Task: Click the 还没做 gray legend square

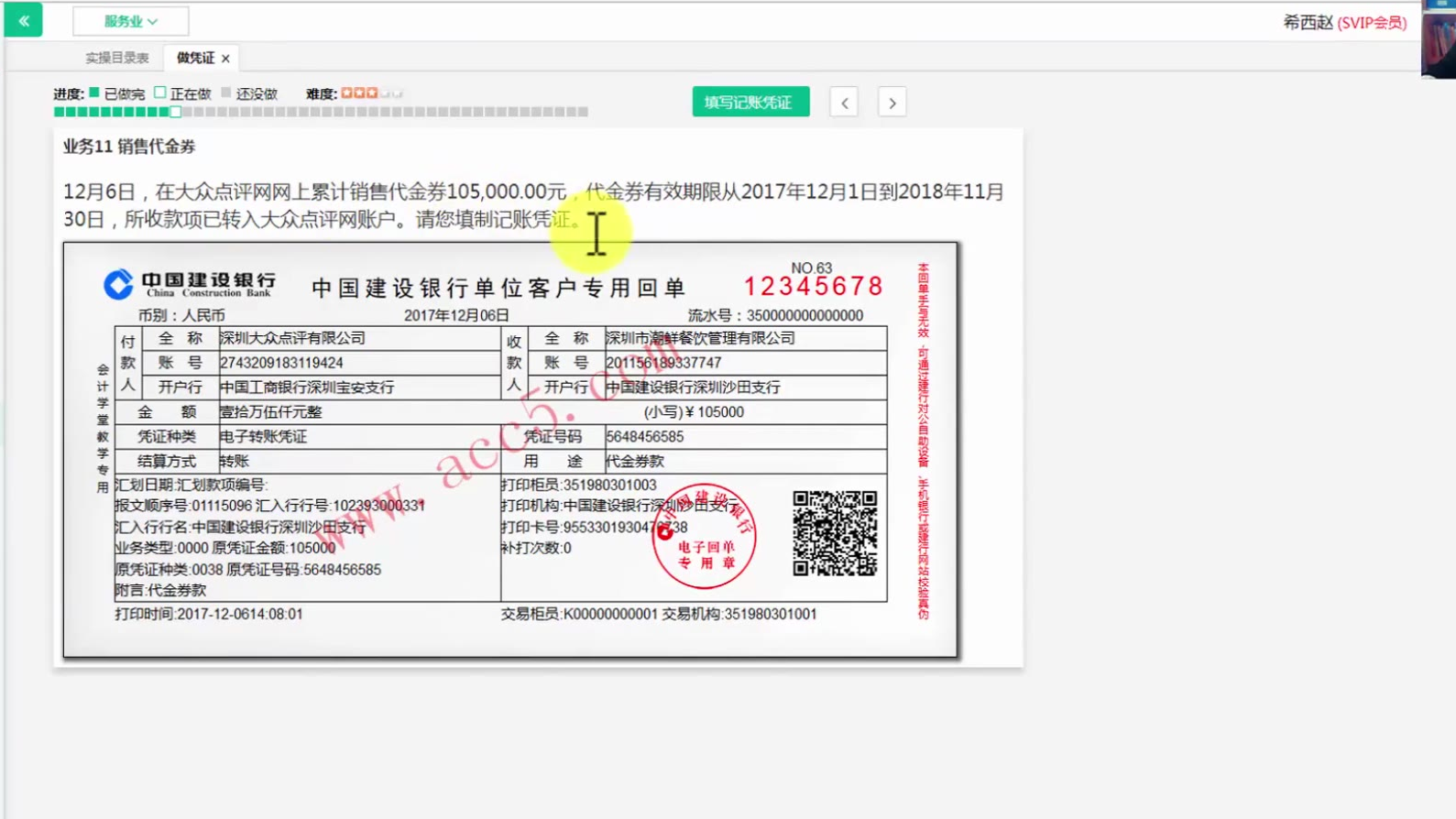Action: pos(226,93)
